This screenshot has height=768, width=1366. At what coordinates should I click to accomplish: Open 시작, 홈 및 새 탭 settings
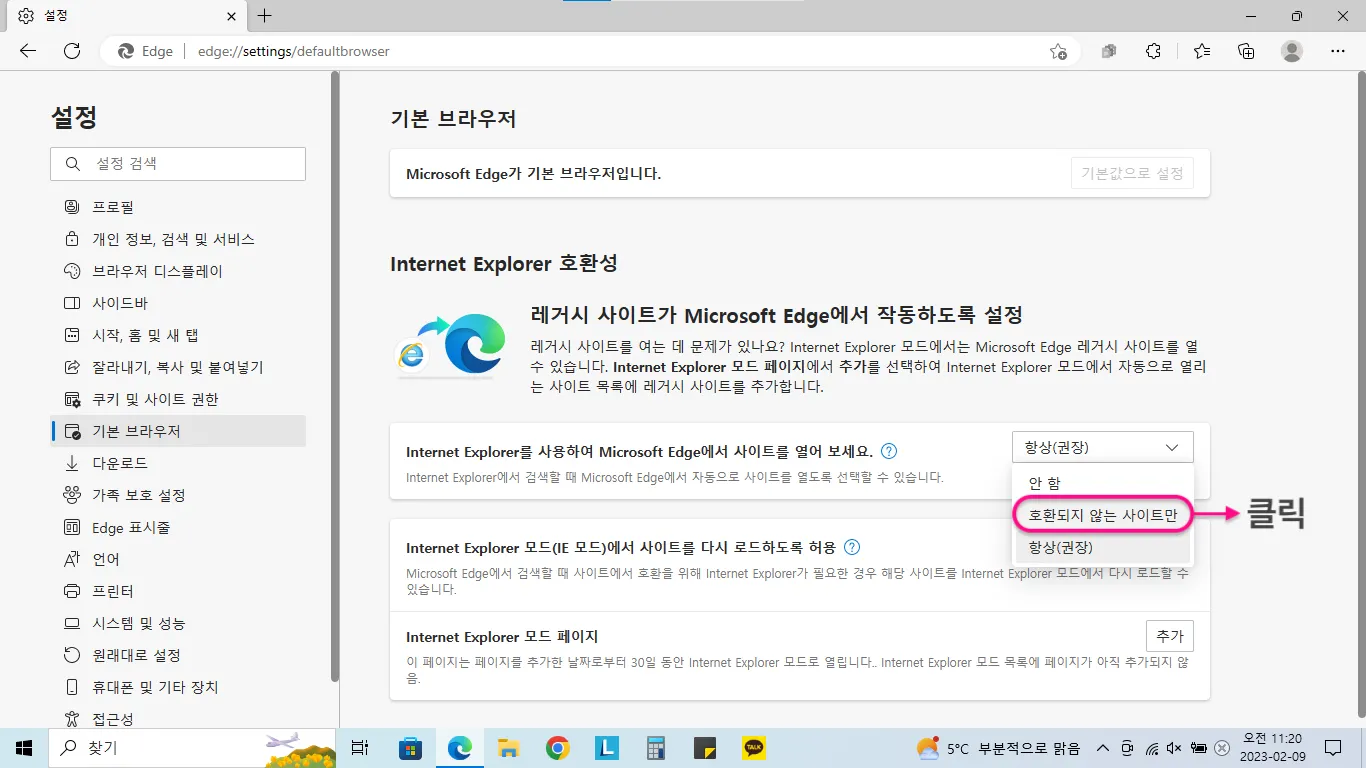point(178,335)
